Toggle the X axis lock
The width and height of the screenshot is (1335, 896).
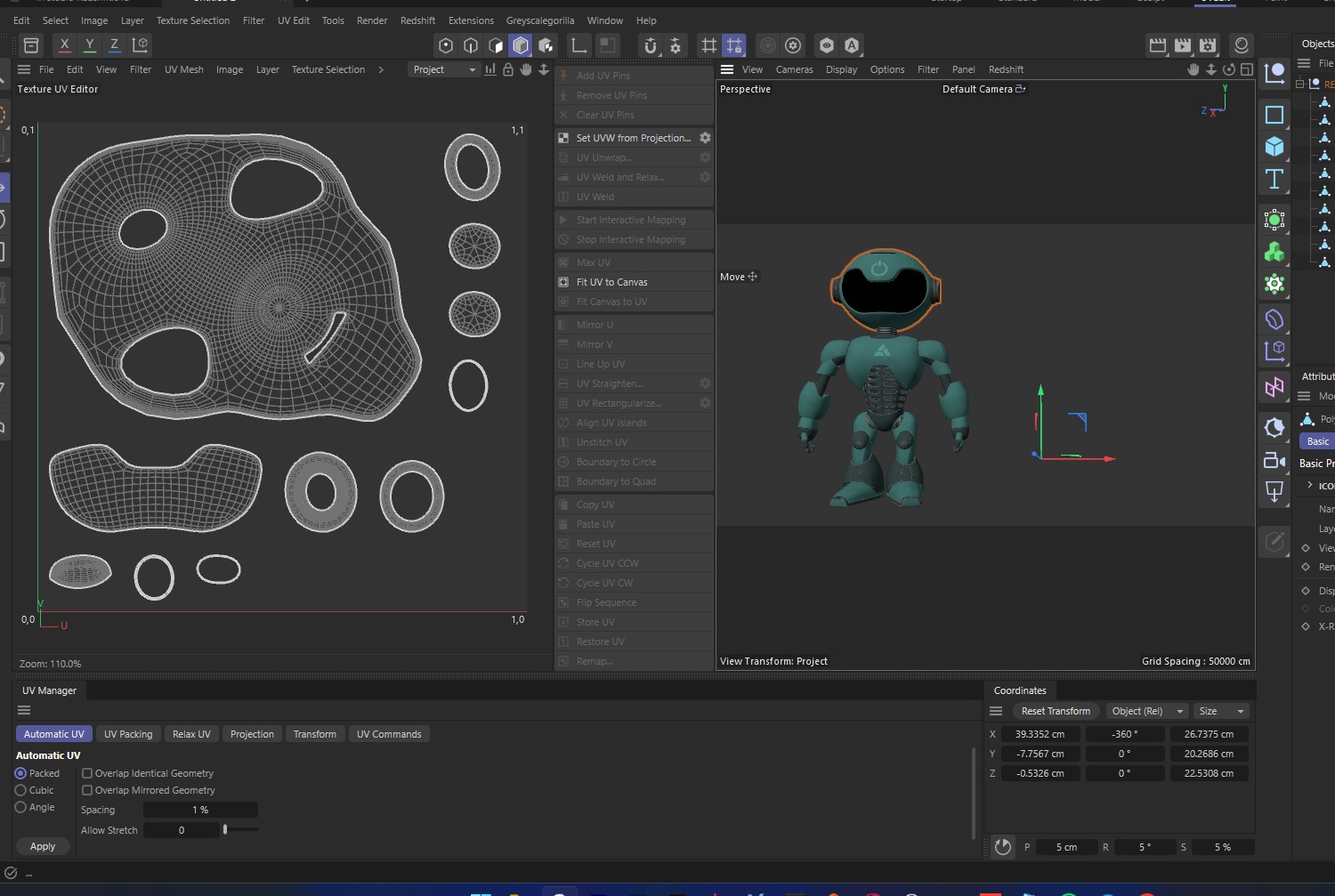64,44
